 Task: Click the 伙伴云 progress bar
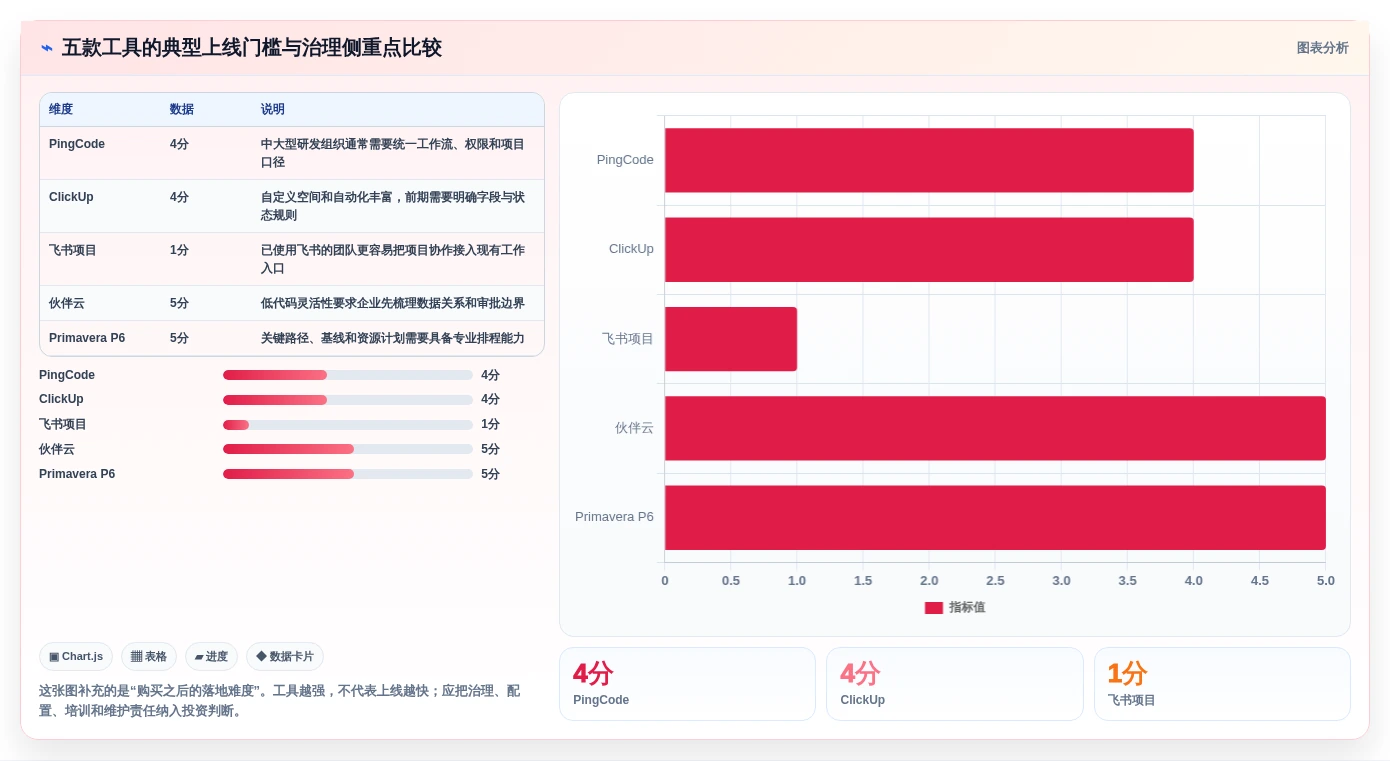coord(348,449)
